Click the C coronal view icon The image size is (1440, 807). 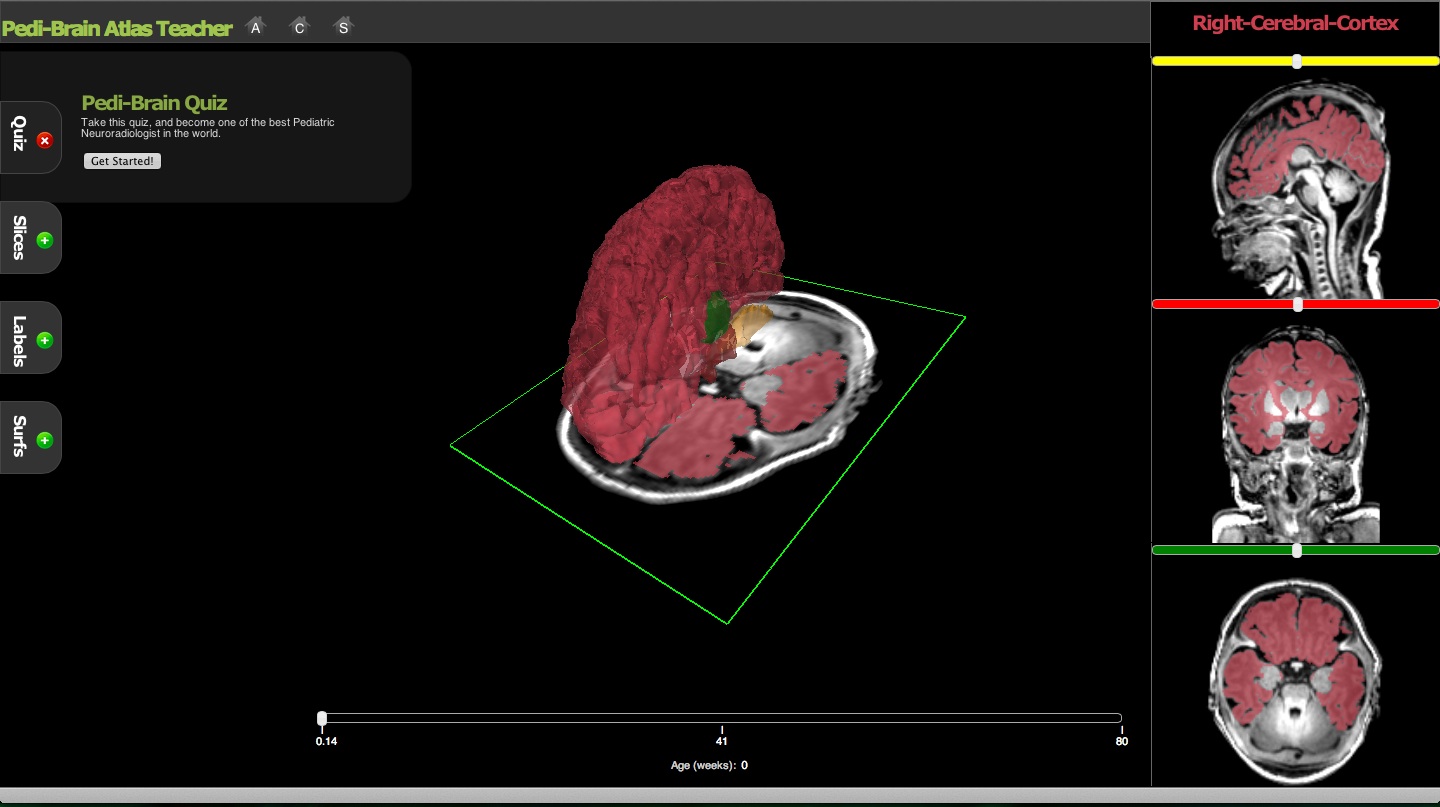[299, 27]
